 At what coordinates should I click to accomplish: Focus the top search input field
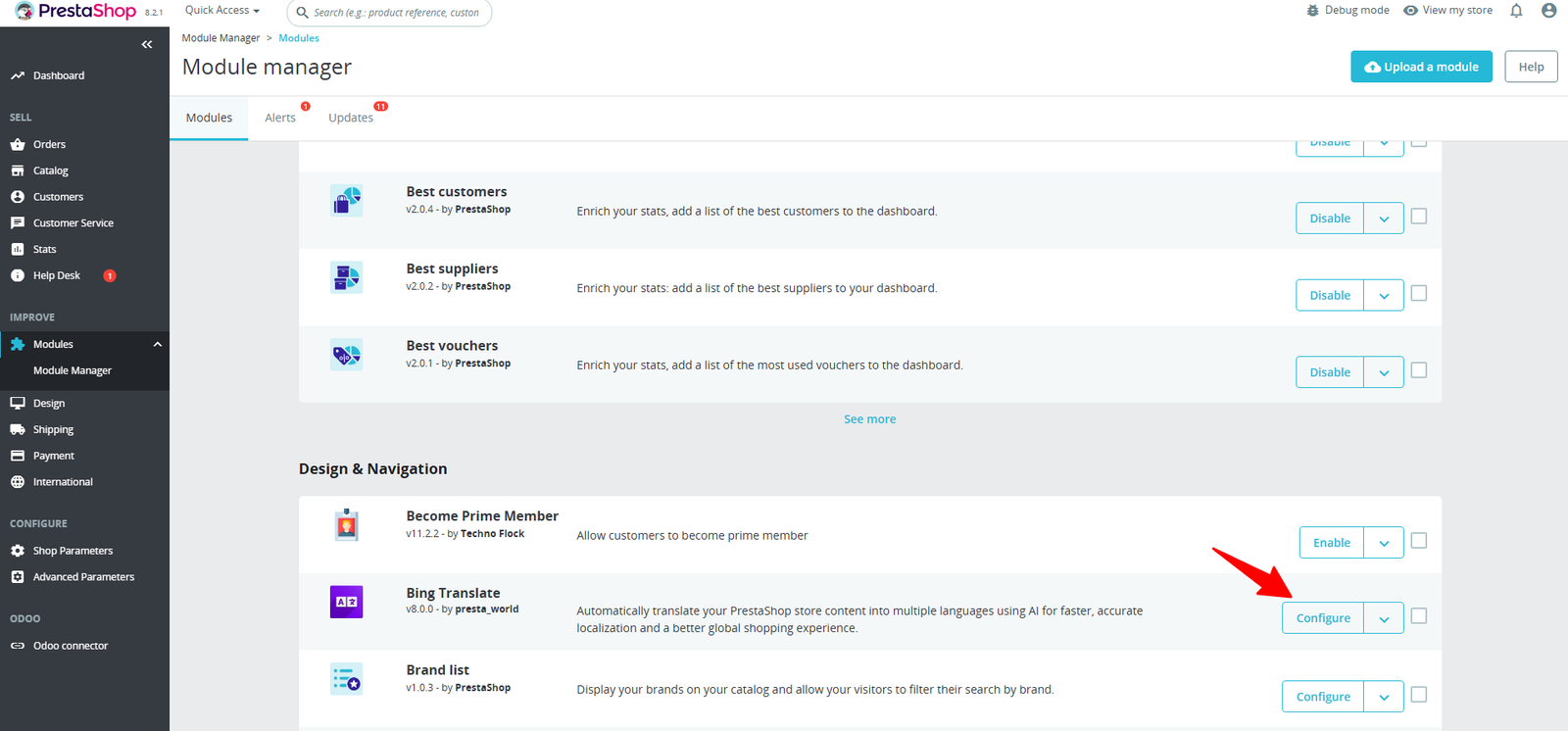pyautogui.click(x=397, y=13)
